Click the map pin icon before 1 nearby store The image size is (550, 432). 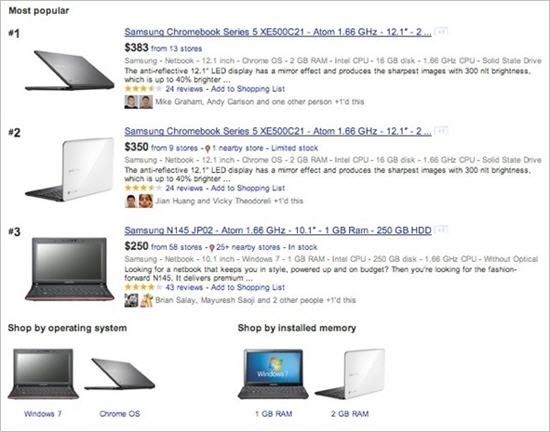(x=207, y=149)
